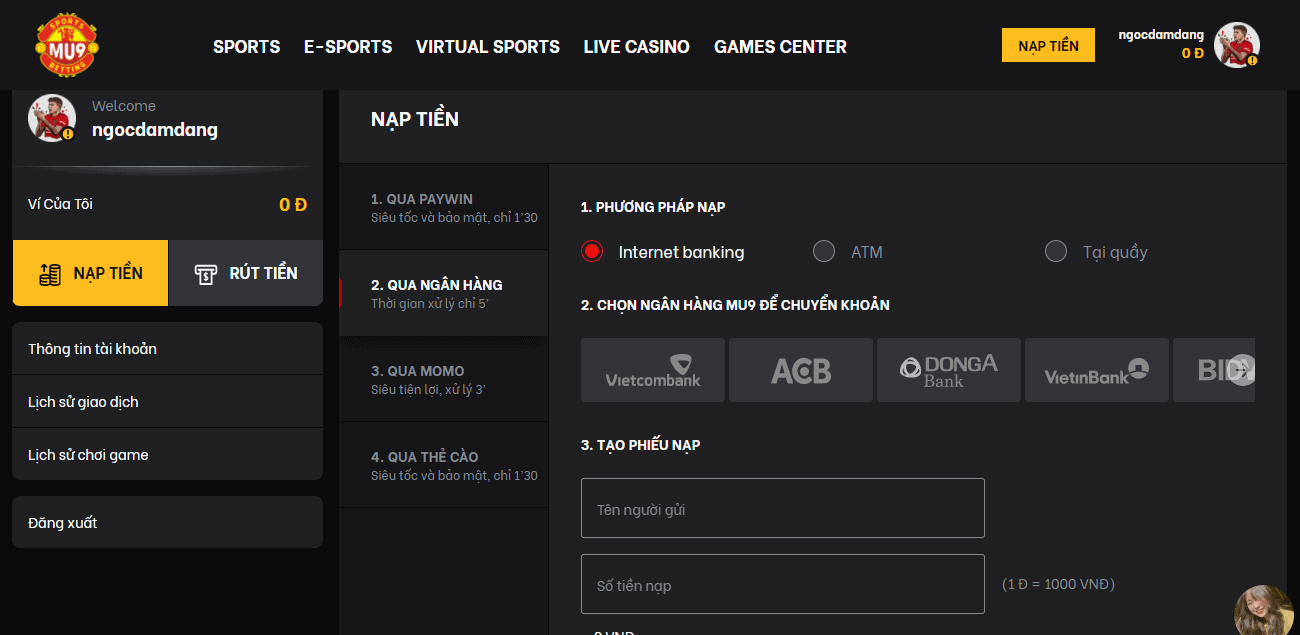Click the yellow Nạp Tiền header button

(1048, 45)
